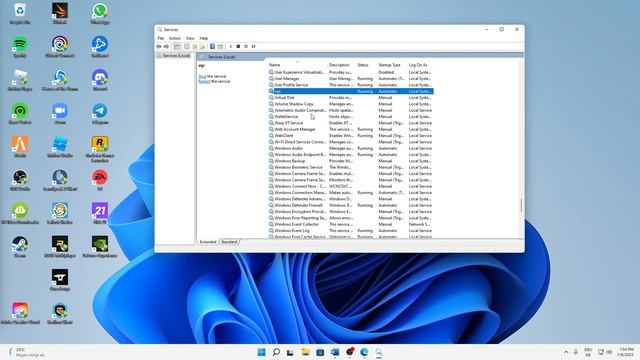Select the Windows Defender Firewall service row

(x=351, y=205)
